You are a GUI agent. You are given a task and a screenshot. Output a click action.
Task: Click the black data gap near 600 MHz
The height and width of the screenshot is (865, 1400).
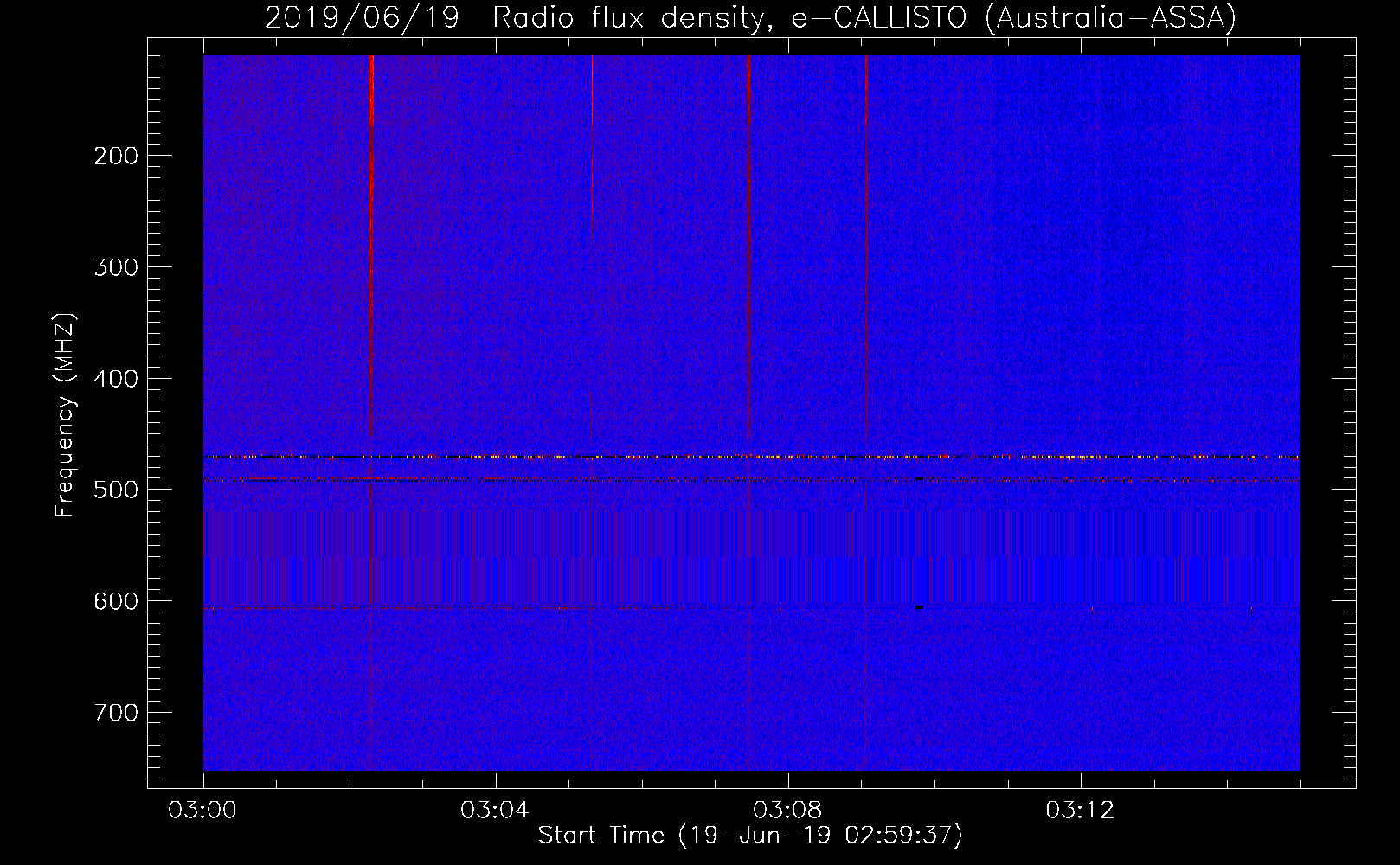point(919,607)
